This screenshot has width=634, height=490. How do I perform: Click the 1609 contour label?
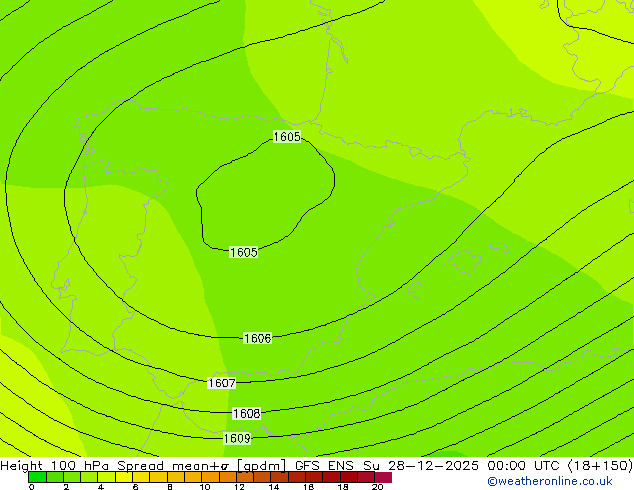coord(237,438)
